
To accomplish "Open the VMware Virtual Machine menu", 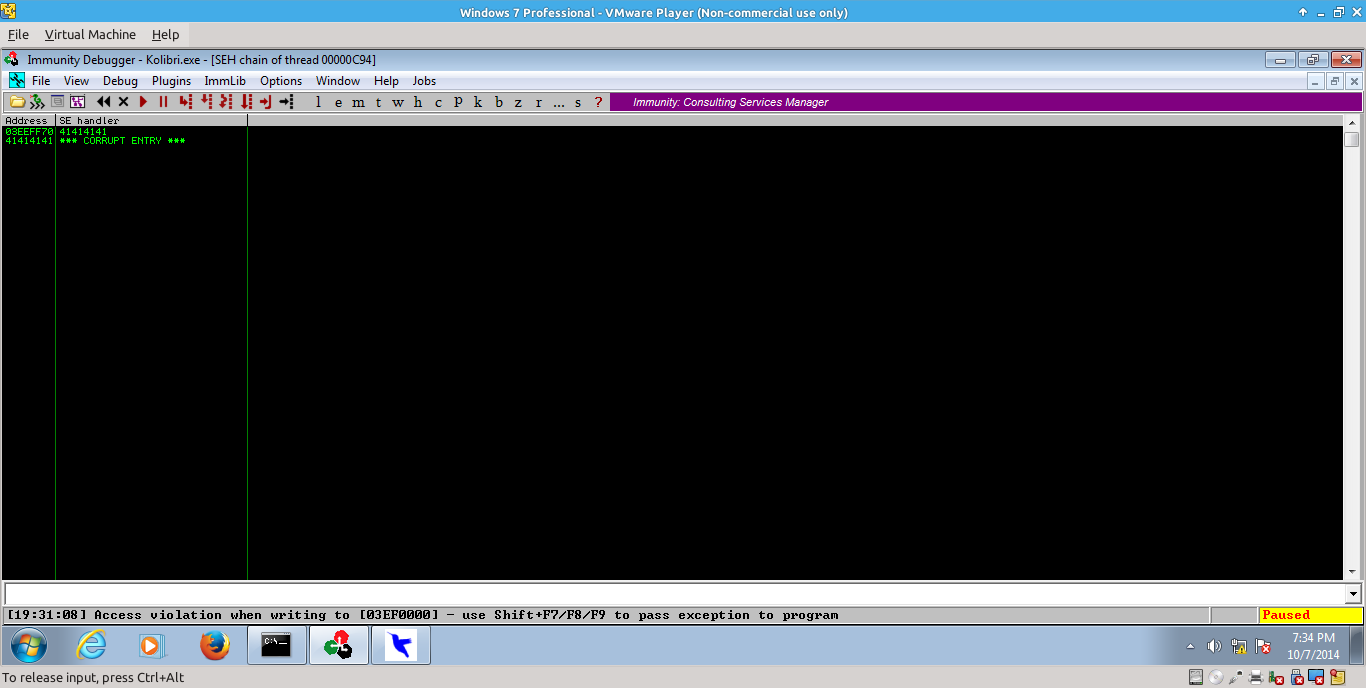I will click(90, 34).
